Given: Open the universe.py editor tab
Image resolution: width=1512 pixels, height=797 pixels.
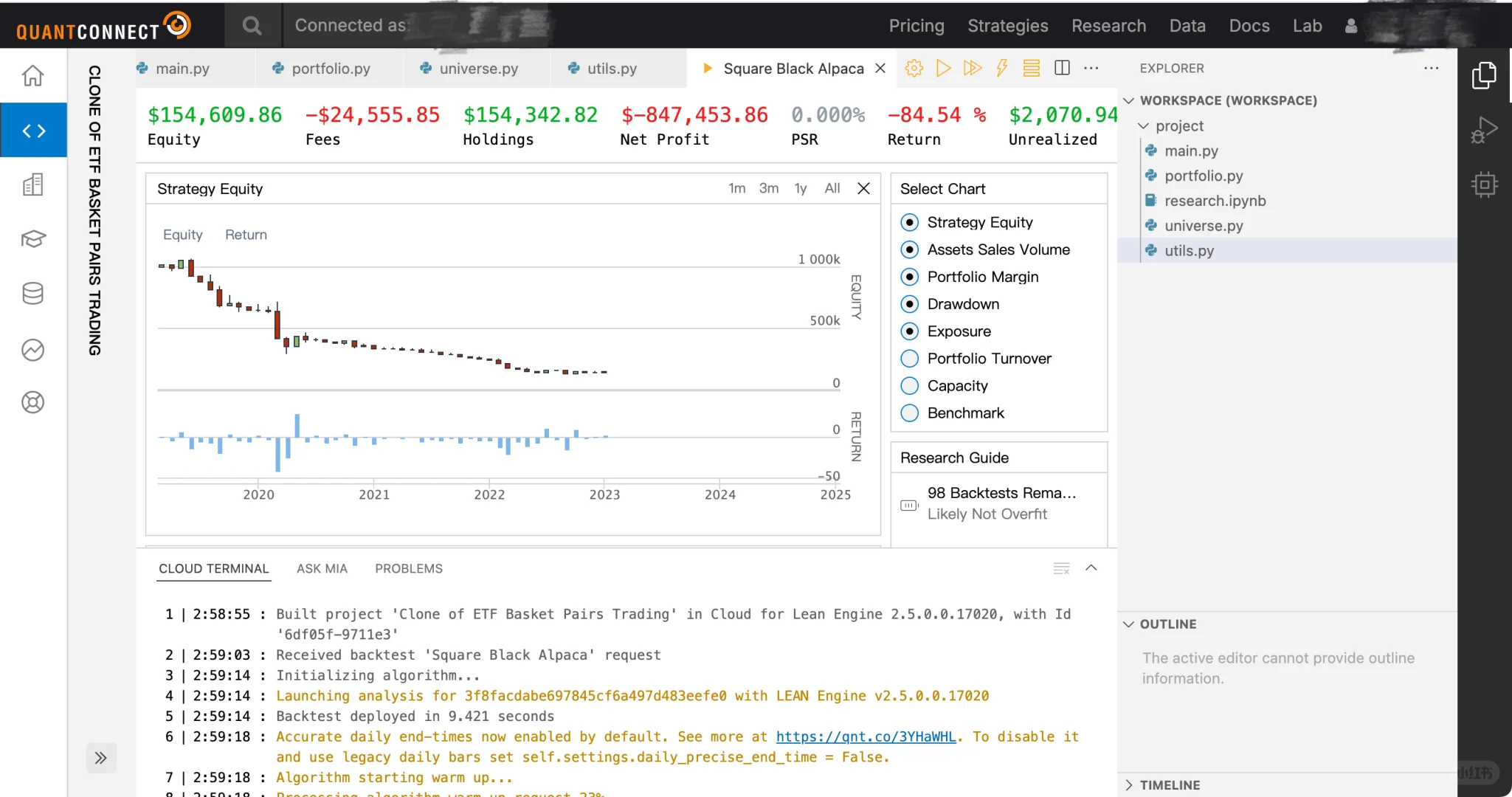Looking at the screenshot, I should pyautogui.click(x=478, y=69).
